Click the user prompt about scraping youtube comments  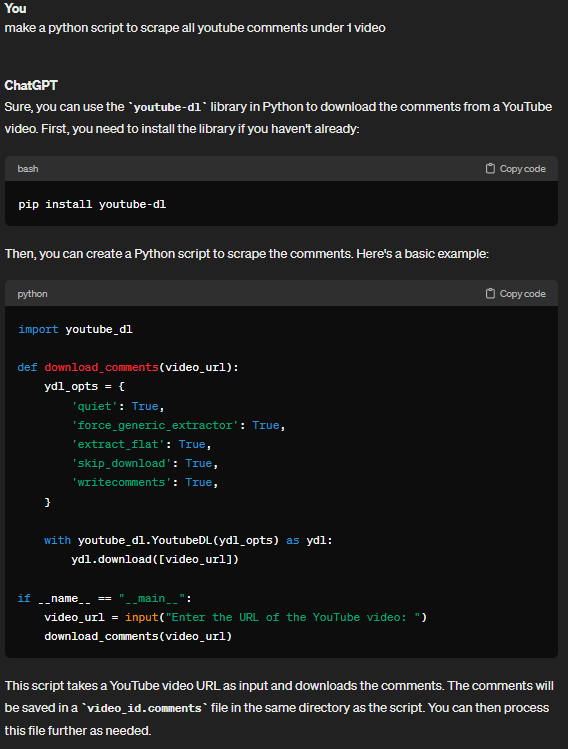(x=195, y=28)
